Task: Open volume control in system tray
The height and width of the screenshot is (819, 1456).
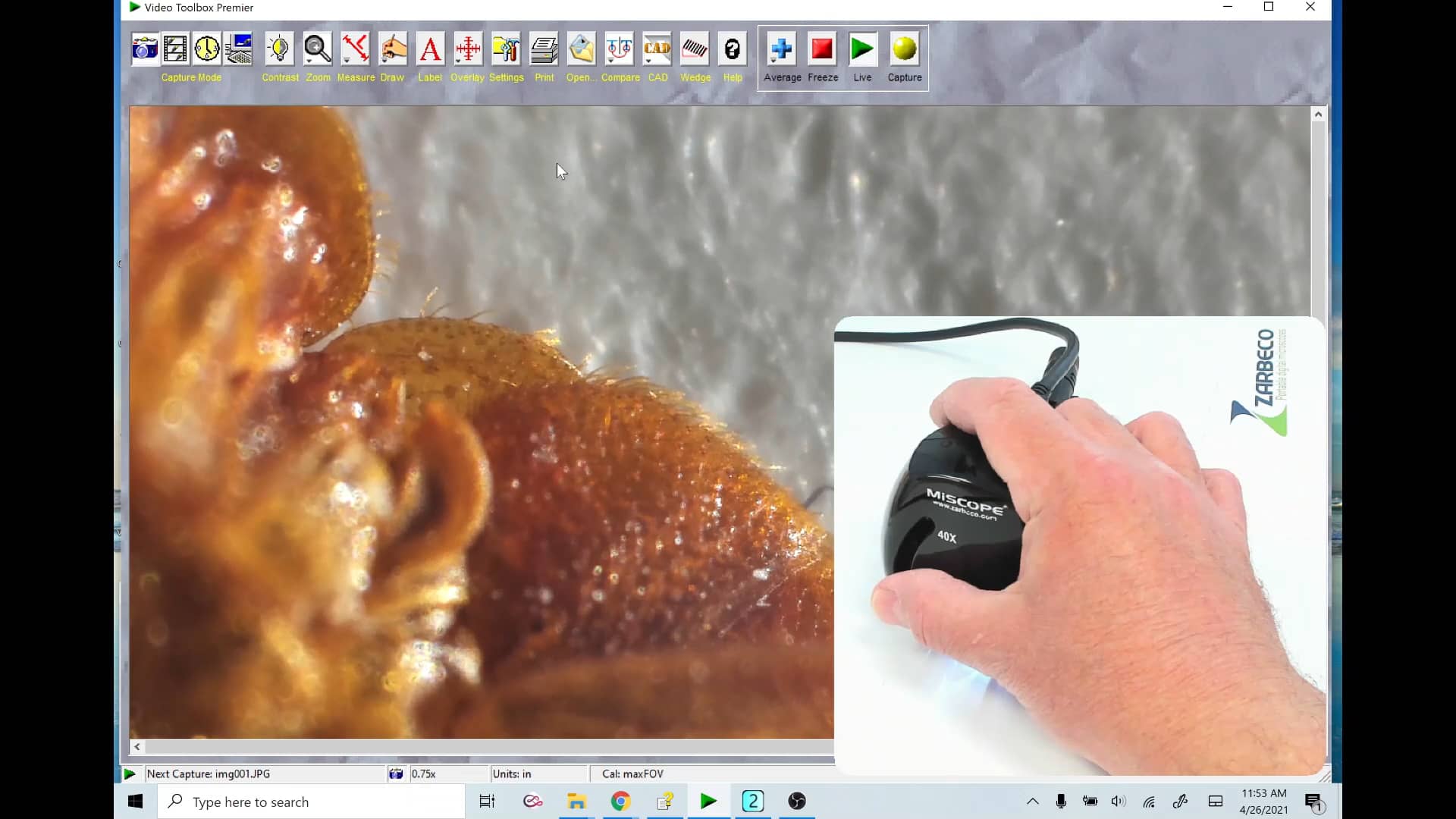Action: tap(1119, 802)
